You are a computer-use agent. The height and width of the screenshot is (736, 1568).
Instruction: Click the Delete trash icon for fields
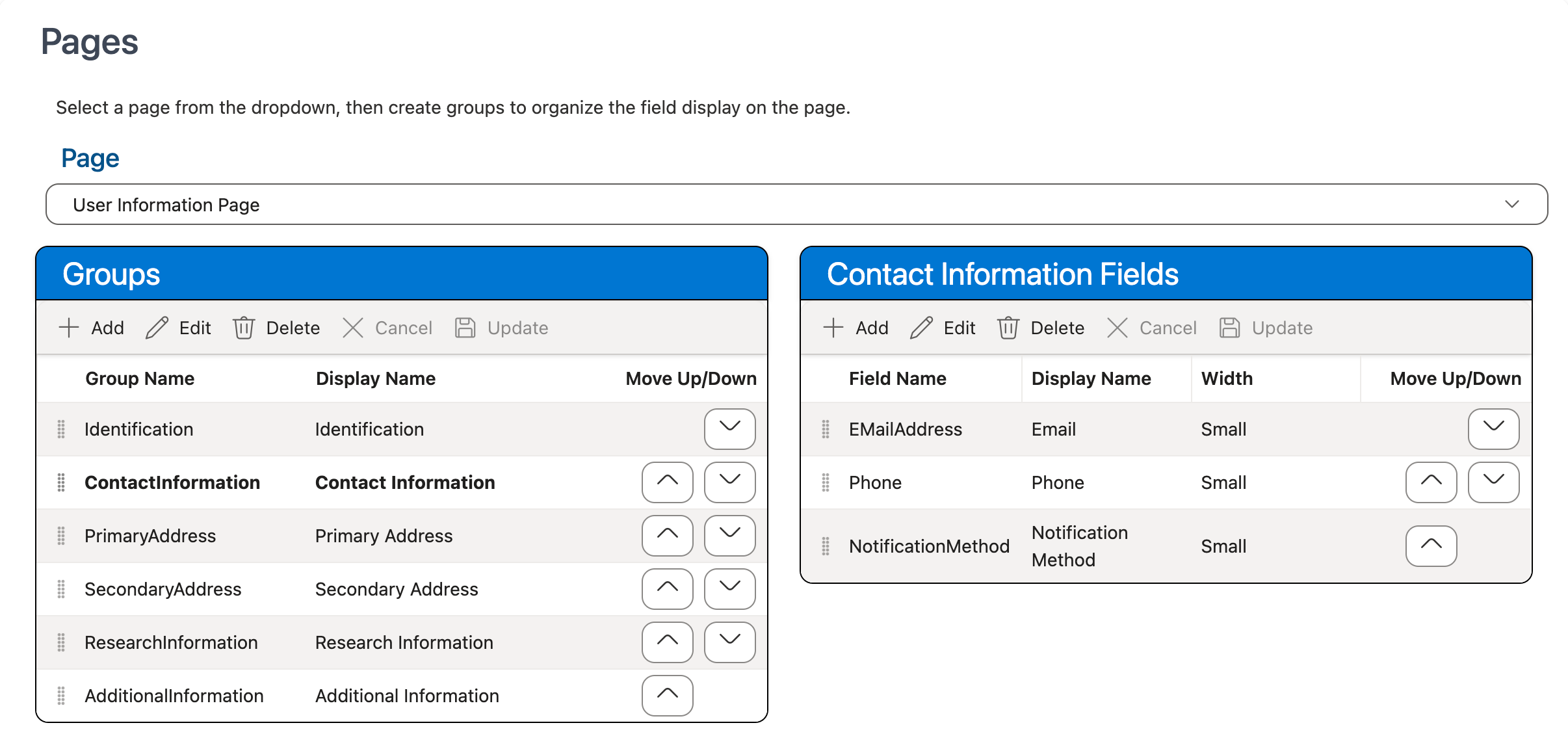pyautogui.click(x=1008, y=328)
